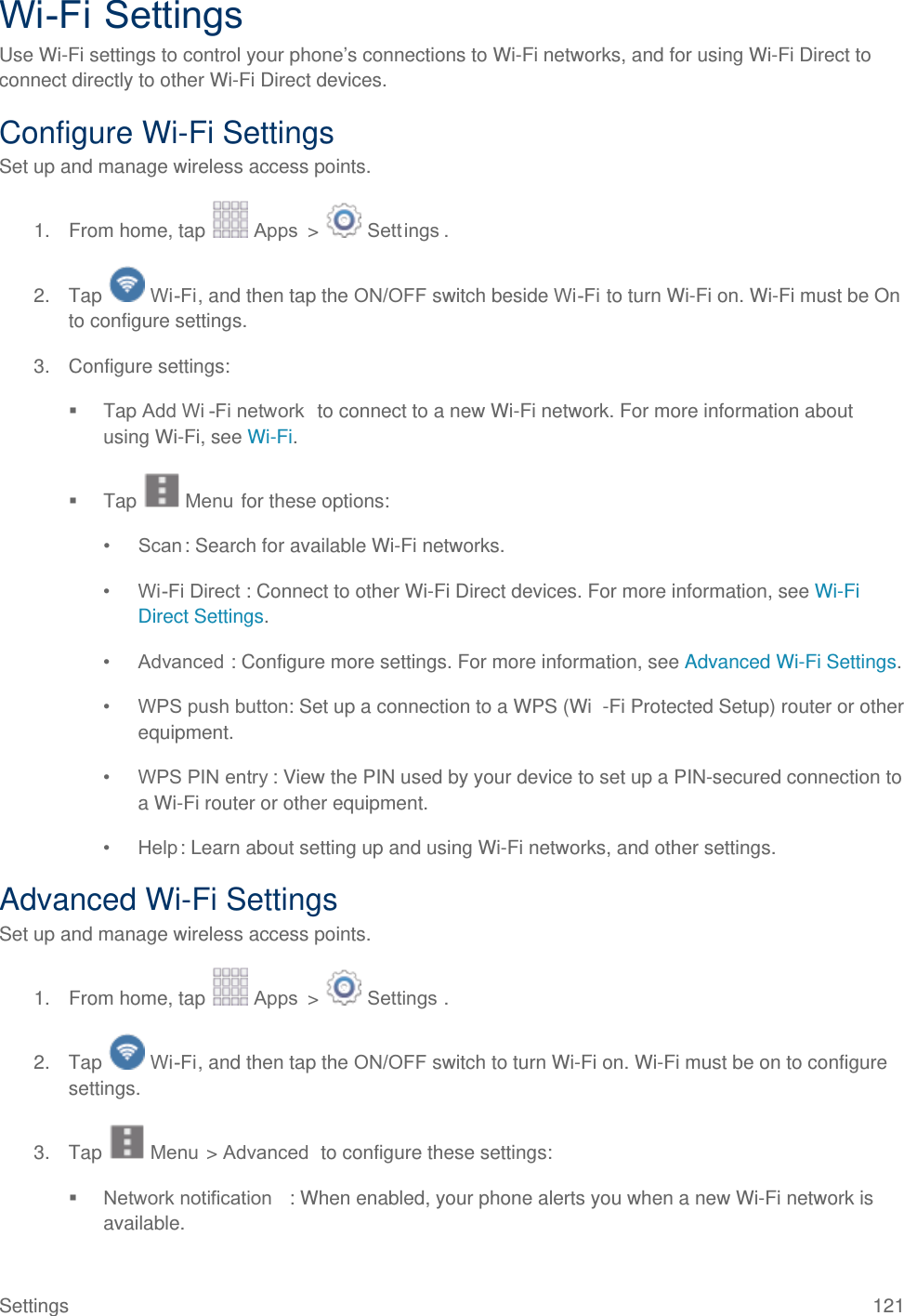904x1316 pixels.
Task: Click the Wi-Fi icon beside the ON/OFF switch beside Wi-Fi text
Action: [127, 285]
